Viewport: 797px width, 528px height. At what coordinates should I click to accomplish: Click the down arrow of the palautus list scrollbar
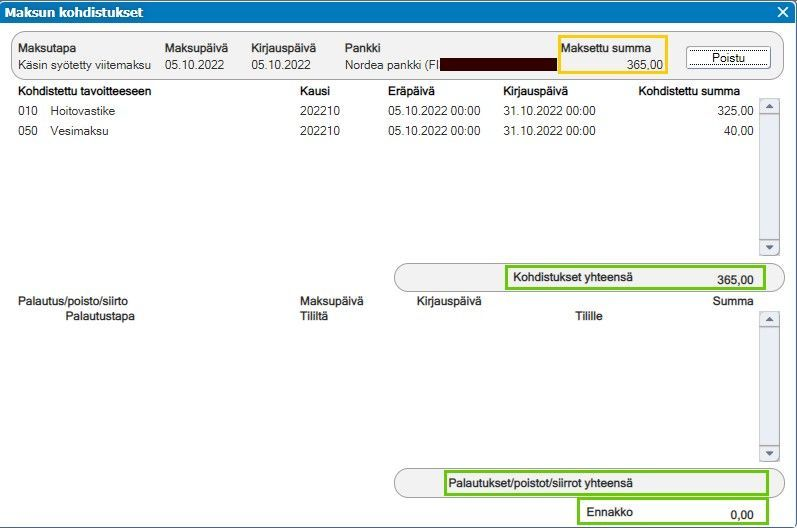coord(769,453)
